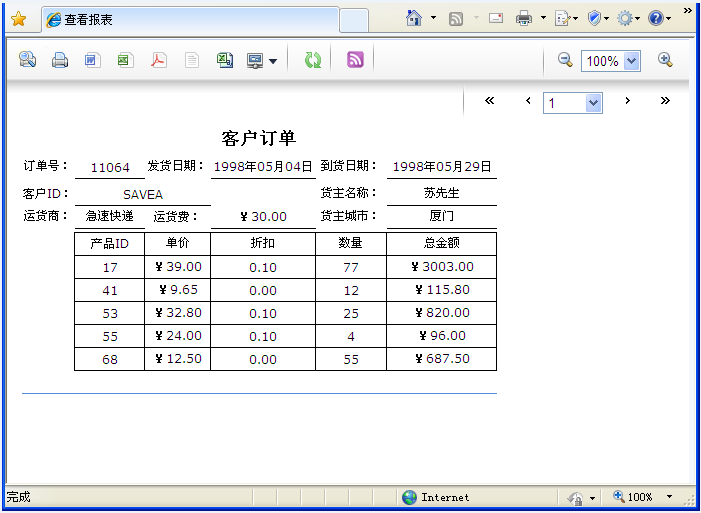Click the shipper value 急速快递
The image size is (701, 513).
click(x=110, y=216)
